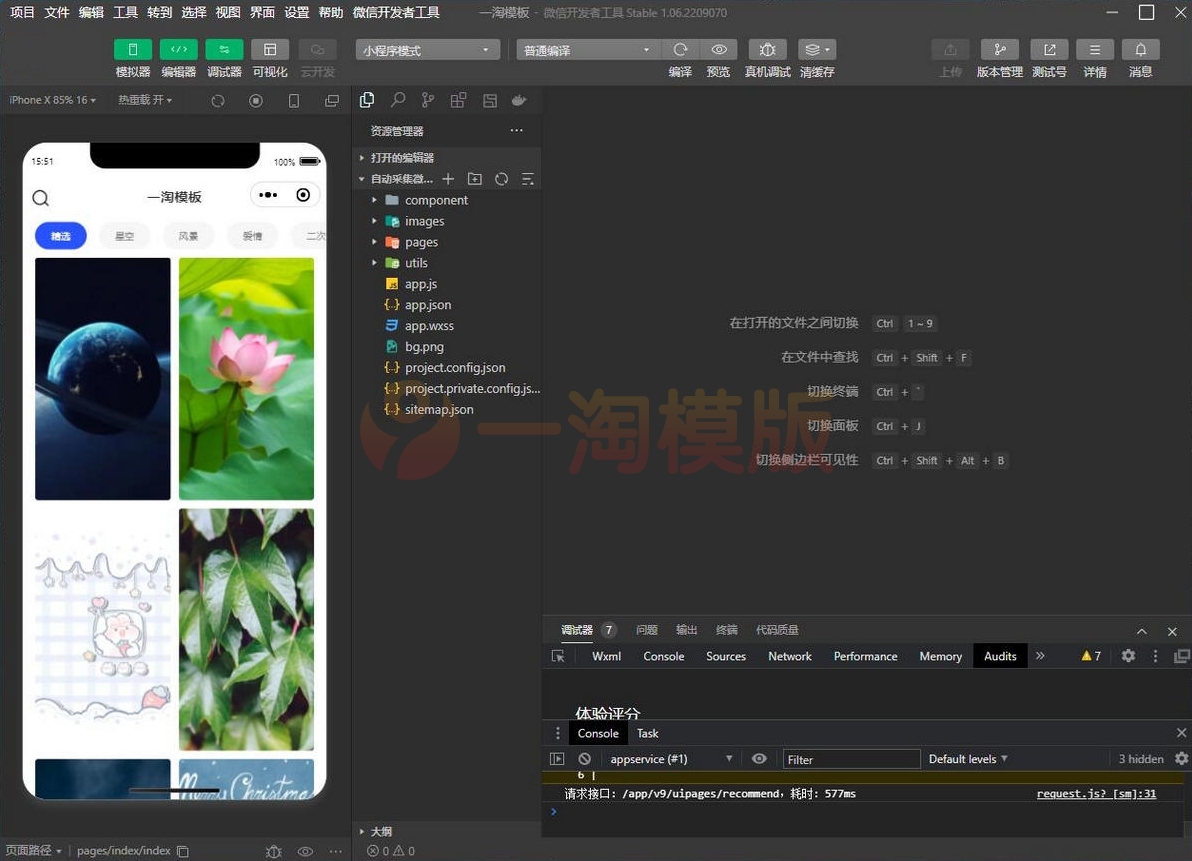The image size is (1192, 861).
Task: Switch to the Performance tab
Action: [x=865, y=656]
